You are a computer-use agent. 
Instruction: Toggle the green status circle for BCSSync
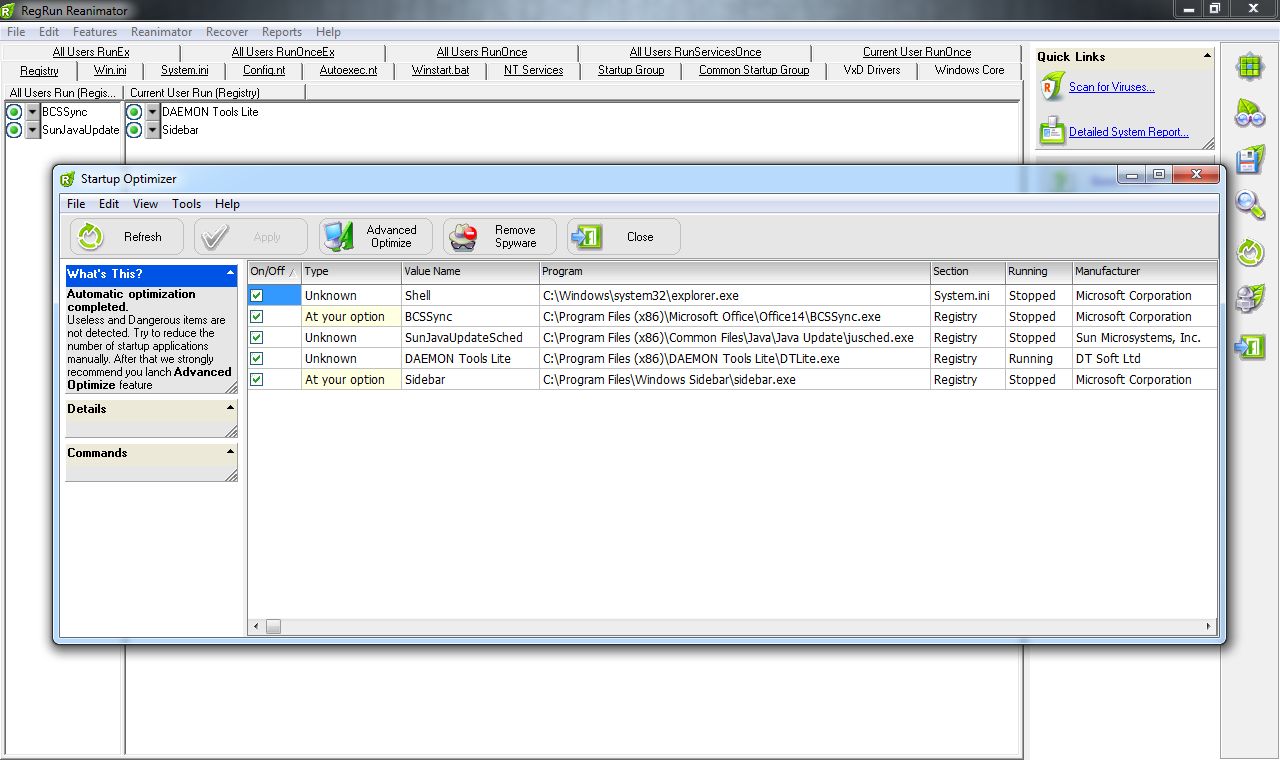pyautogui.click(x=14, y=112)
